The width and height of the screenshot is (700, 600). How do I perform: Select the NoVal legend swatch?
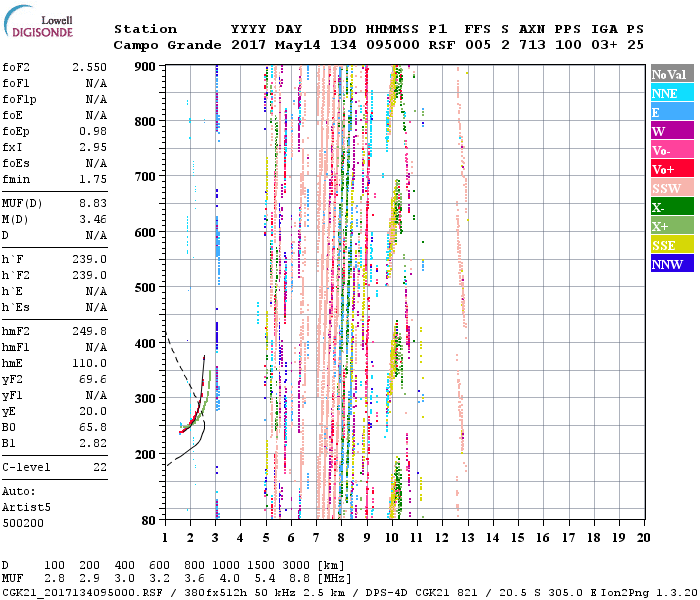point(670,74)
